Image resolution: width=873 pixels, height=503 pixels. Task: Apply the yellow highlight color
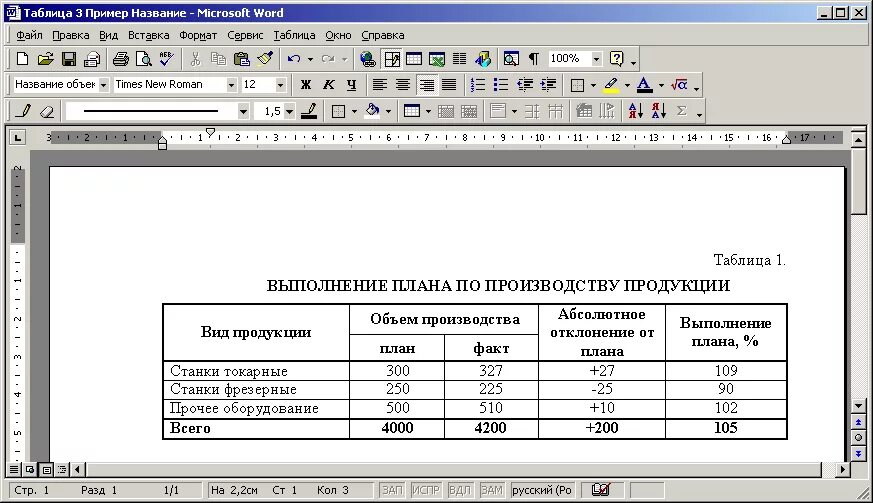[611, 85]
